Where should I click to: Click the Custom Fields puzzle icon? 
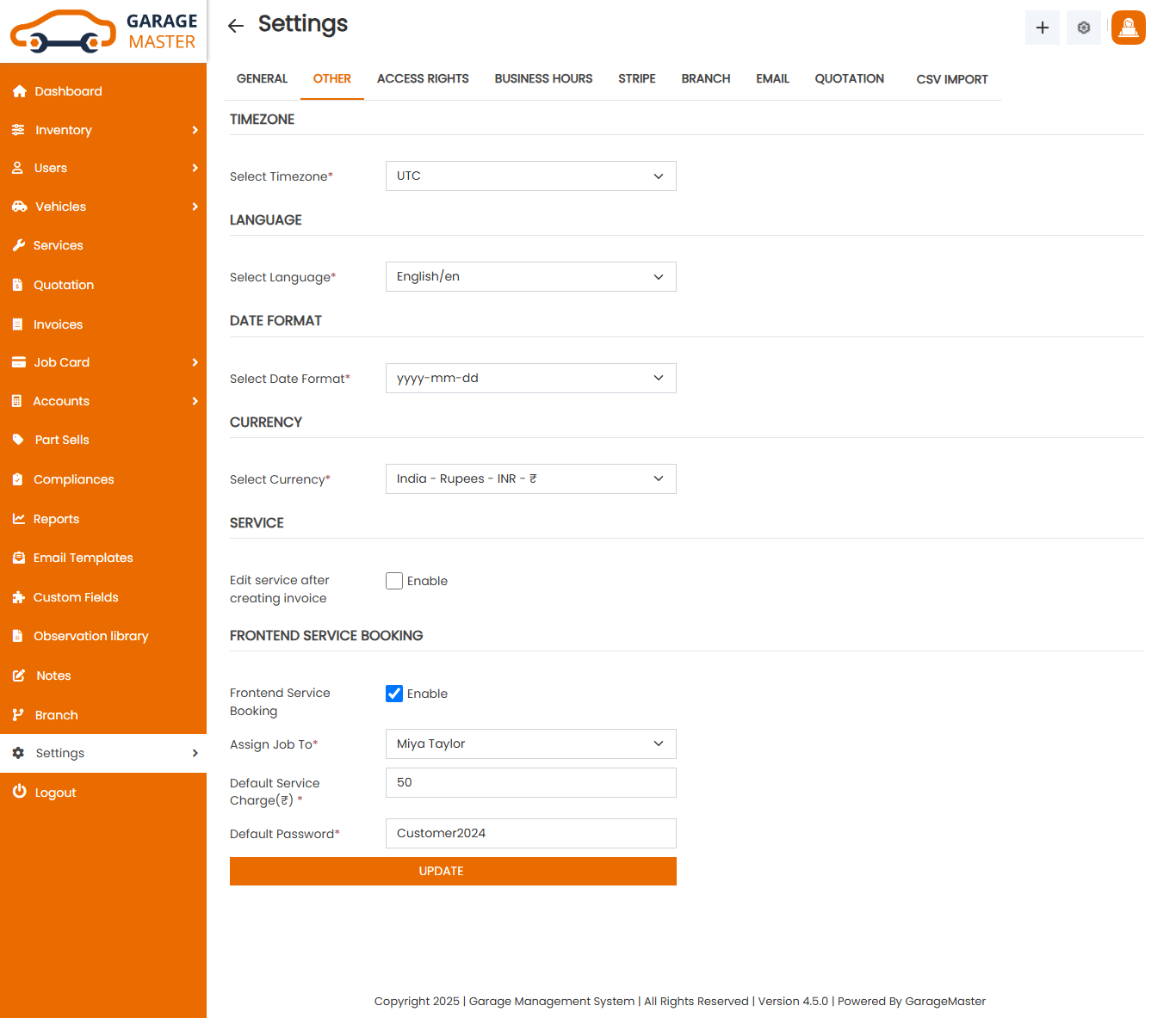pos(18,597)
